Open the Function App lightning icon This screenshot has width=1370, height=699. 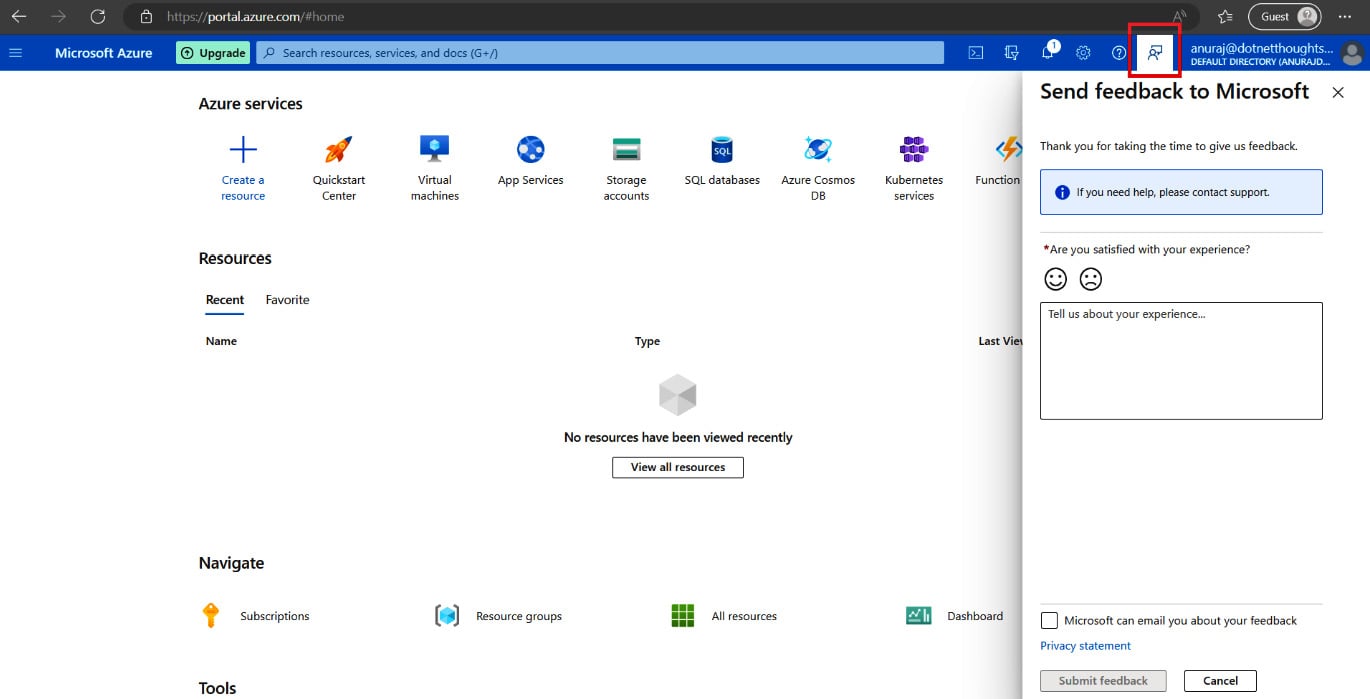pos(1008,150)
